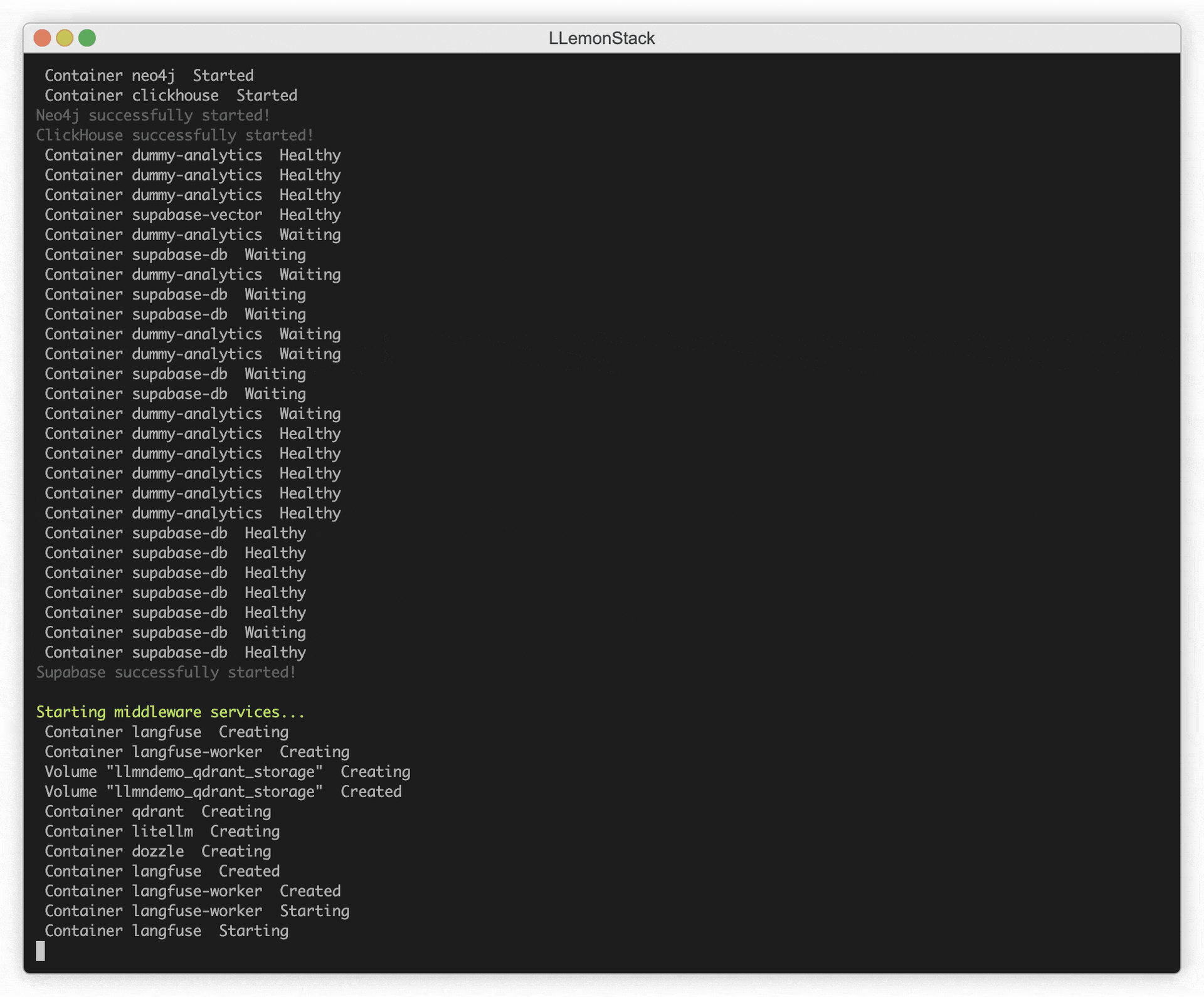Select the 'Container langfuse Starting' line
Viewport: 1204px width, 997px height.
[x=167, y=931]
